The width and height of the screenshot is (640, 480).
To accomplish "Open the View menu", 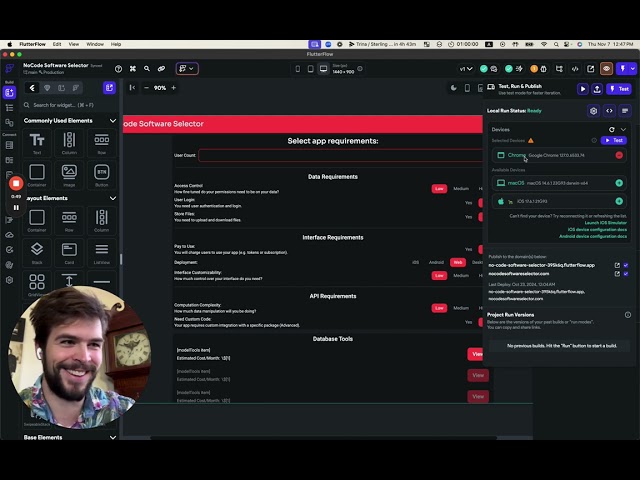I will (x=73, y=44).
